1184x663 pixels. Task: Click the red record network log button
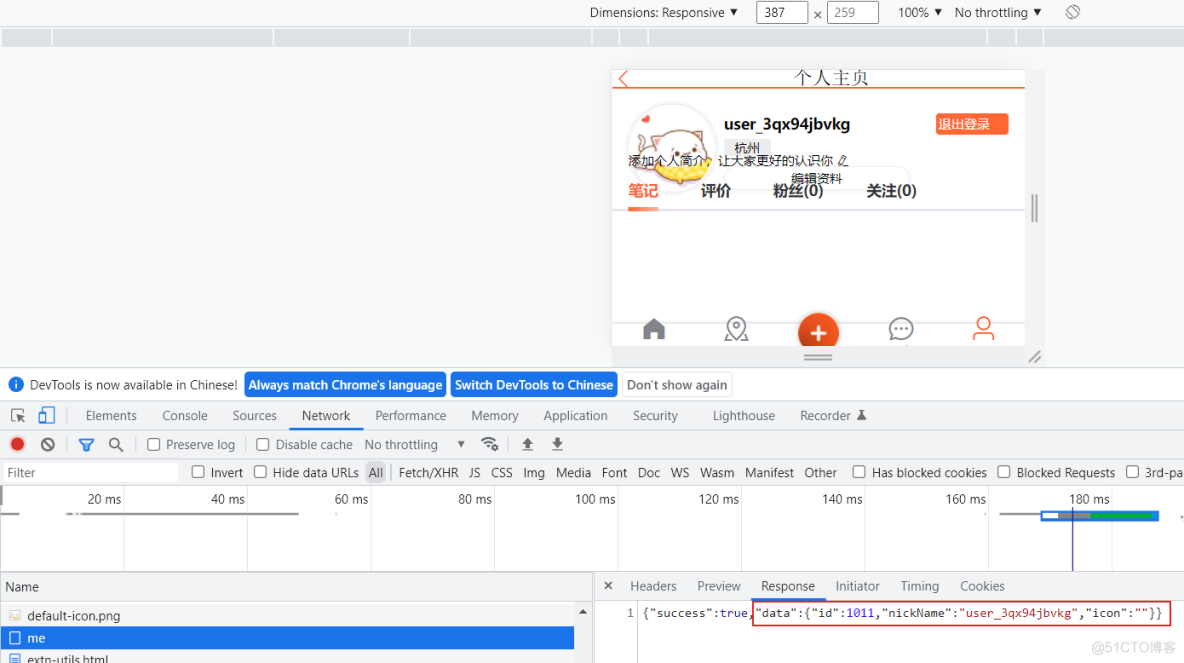point(16,444)
